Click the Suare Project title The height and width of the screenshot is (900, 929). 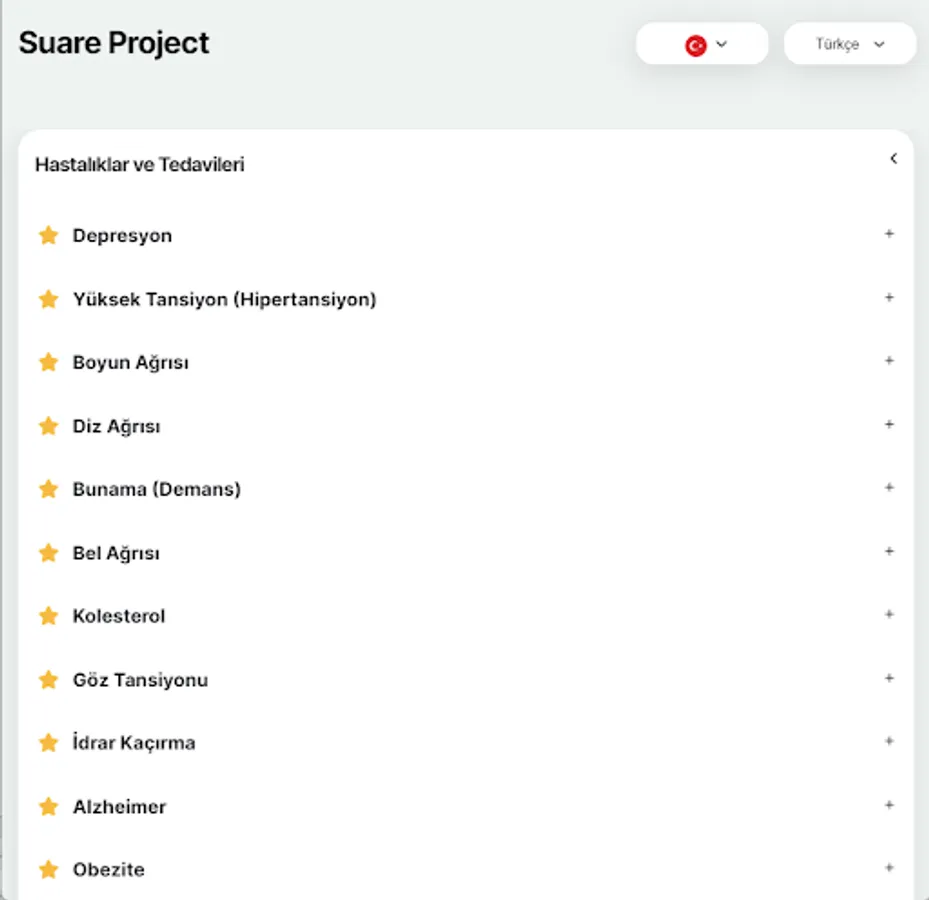[112, 43]
